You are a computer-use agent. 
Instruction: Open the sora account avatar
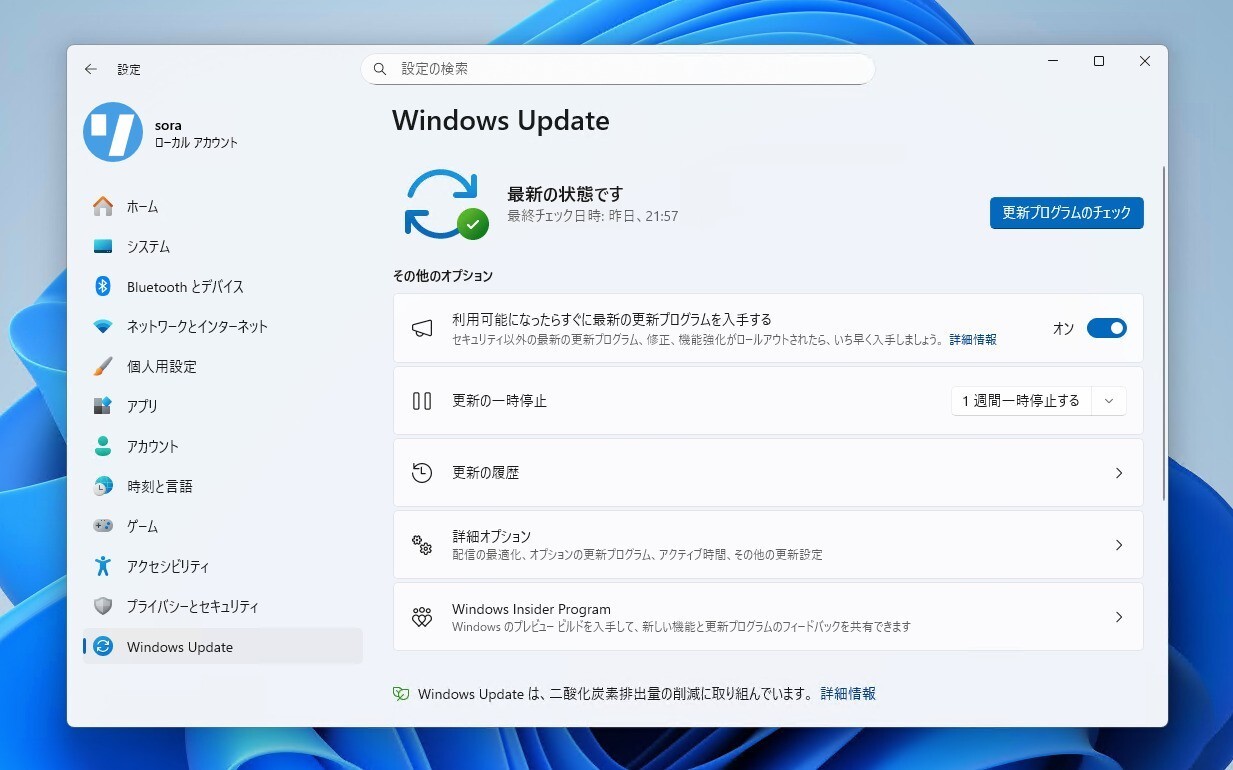coord(113,132)
